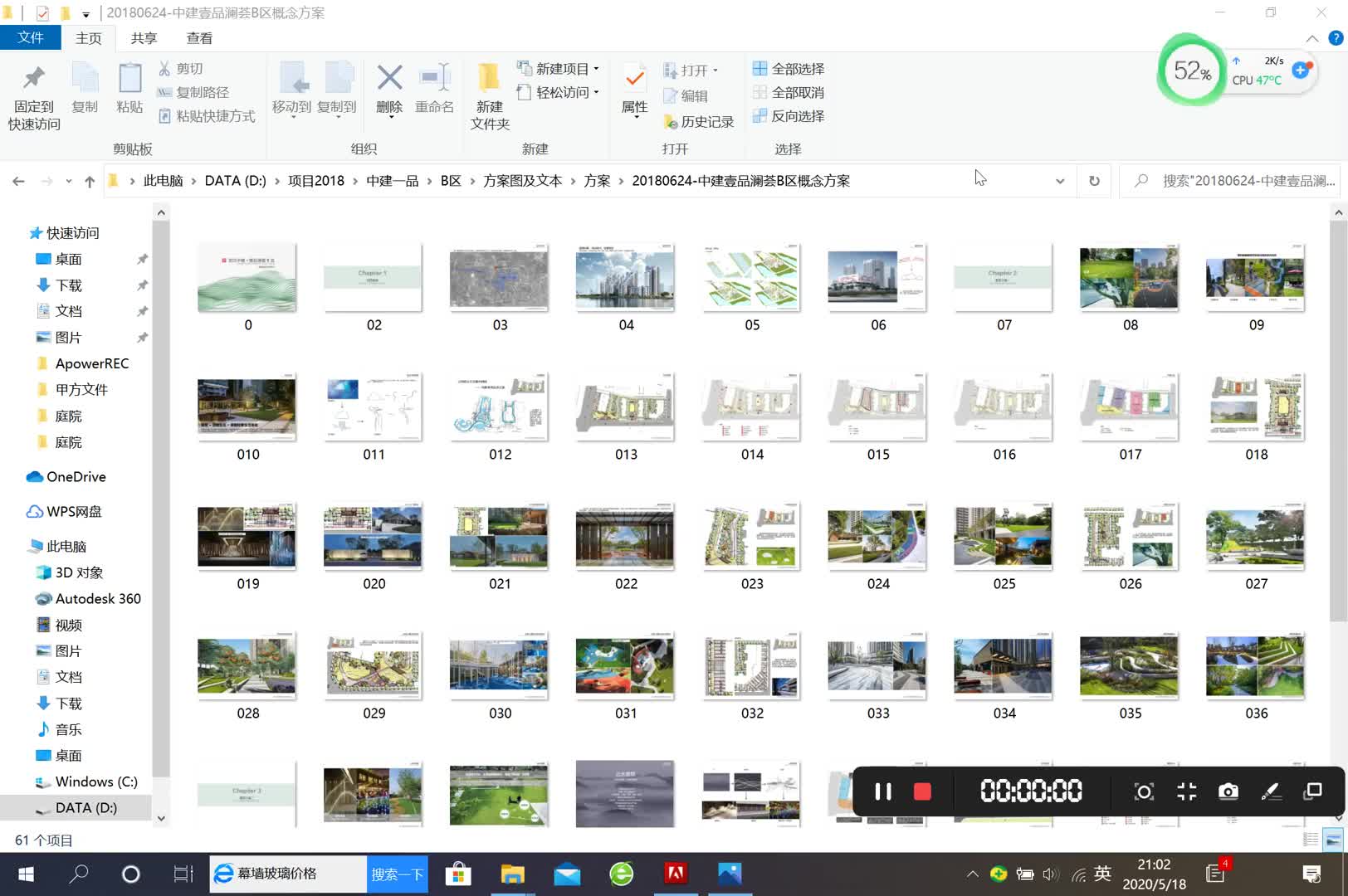This screenshot has width=1348, height=896.
Task: Open the 文件 (File) menu
Action: point(31,37)
